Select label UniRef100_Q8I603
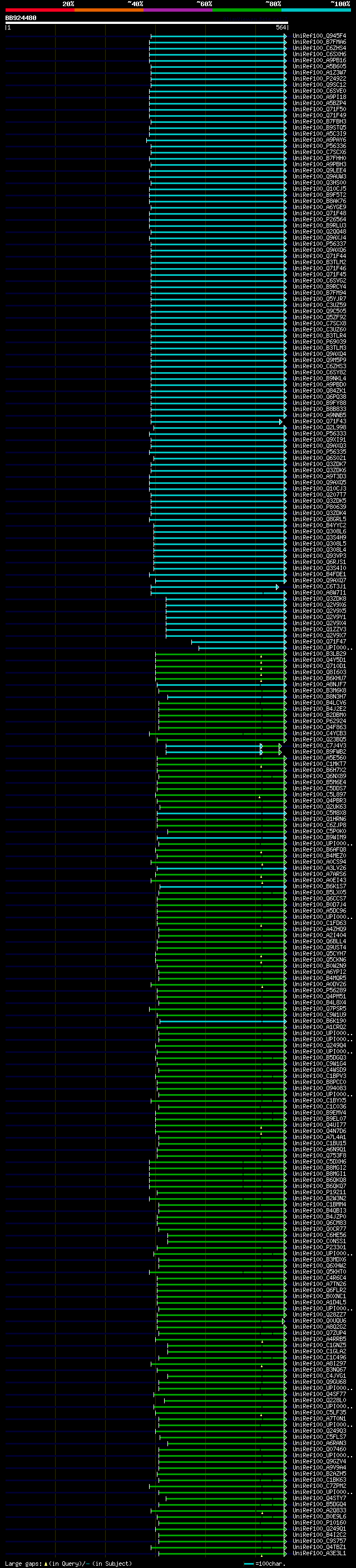Image resolution: width=356 pixels, height=1568 pixels. click(319, 672)
